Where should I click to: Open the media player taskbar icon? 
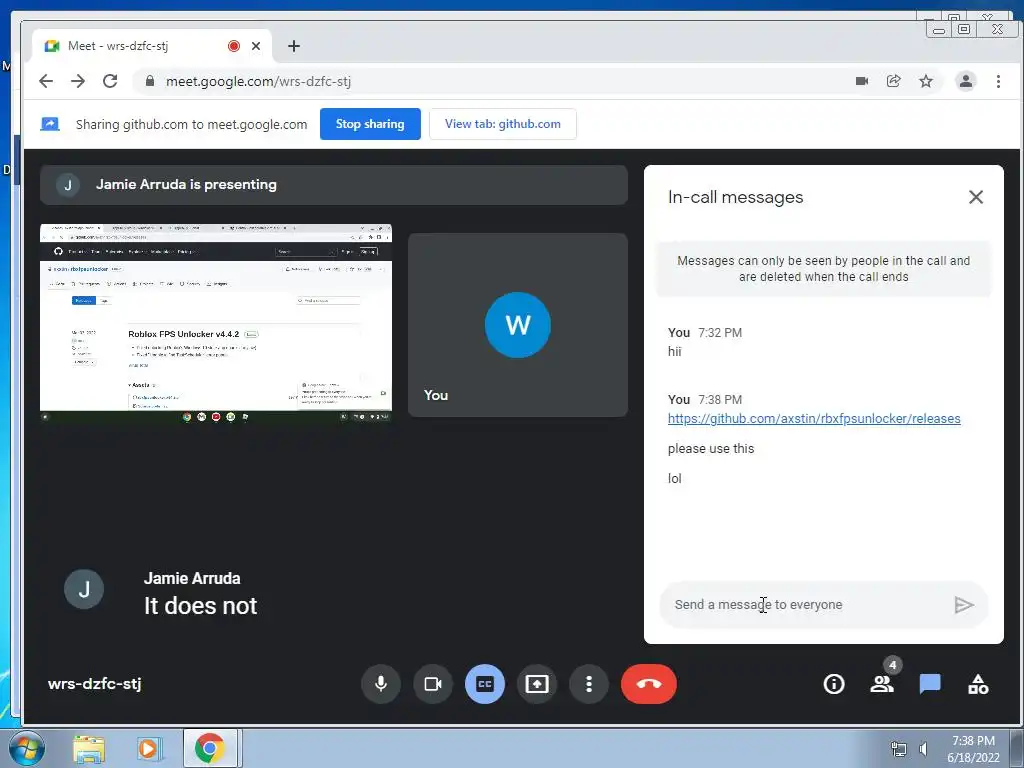(148, 749)
